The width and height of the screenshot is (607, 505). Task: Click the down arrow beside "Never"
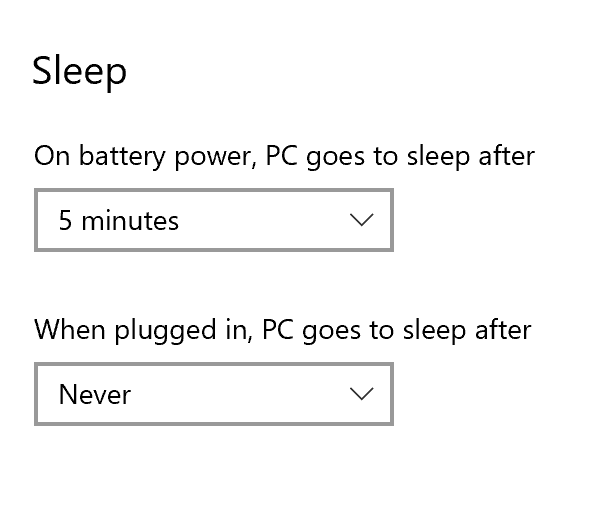tap(362, 394)
